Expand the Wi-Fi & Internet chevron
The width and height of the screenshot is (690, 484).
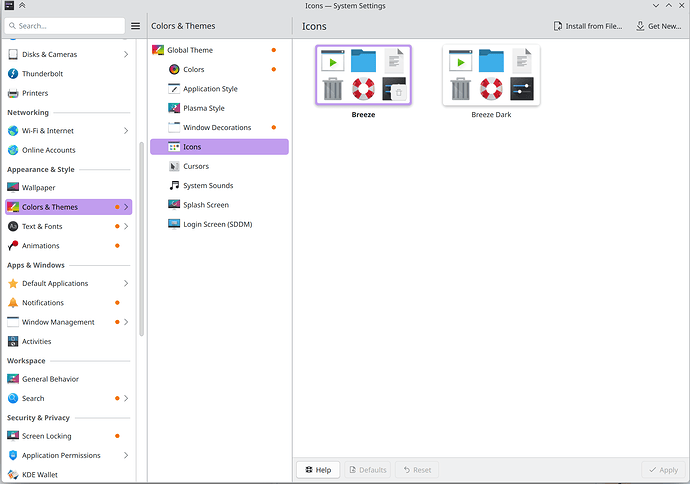(126, 130)
